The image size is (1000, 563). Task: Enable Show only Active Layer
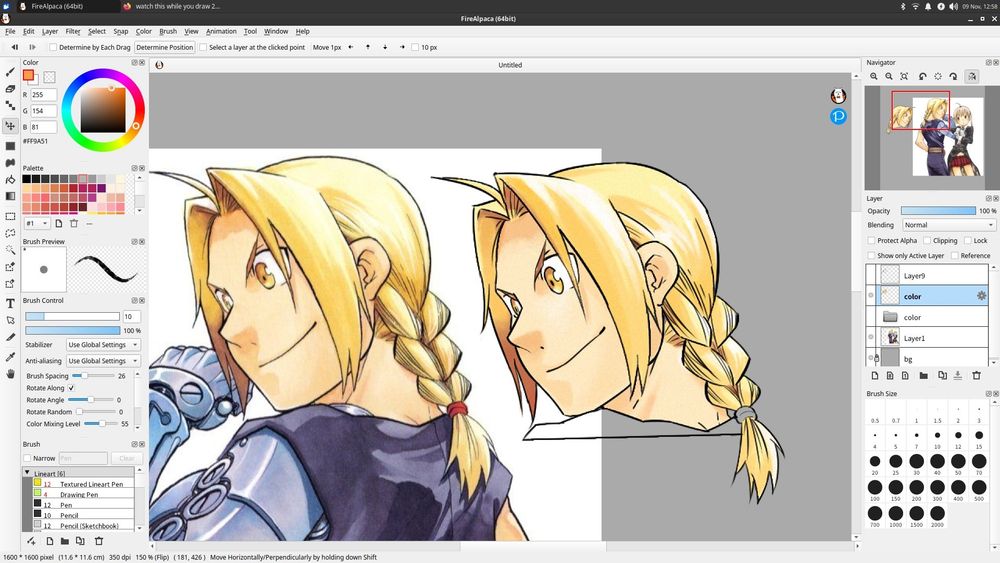tap(871, 256)
